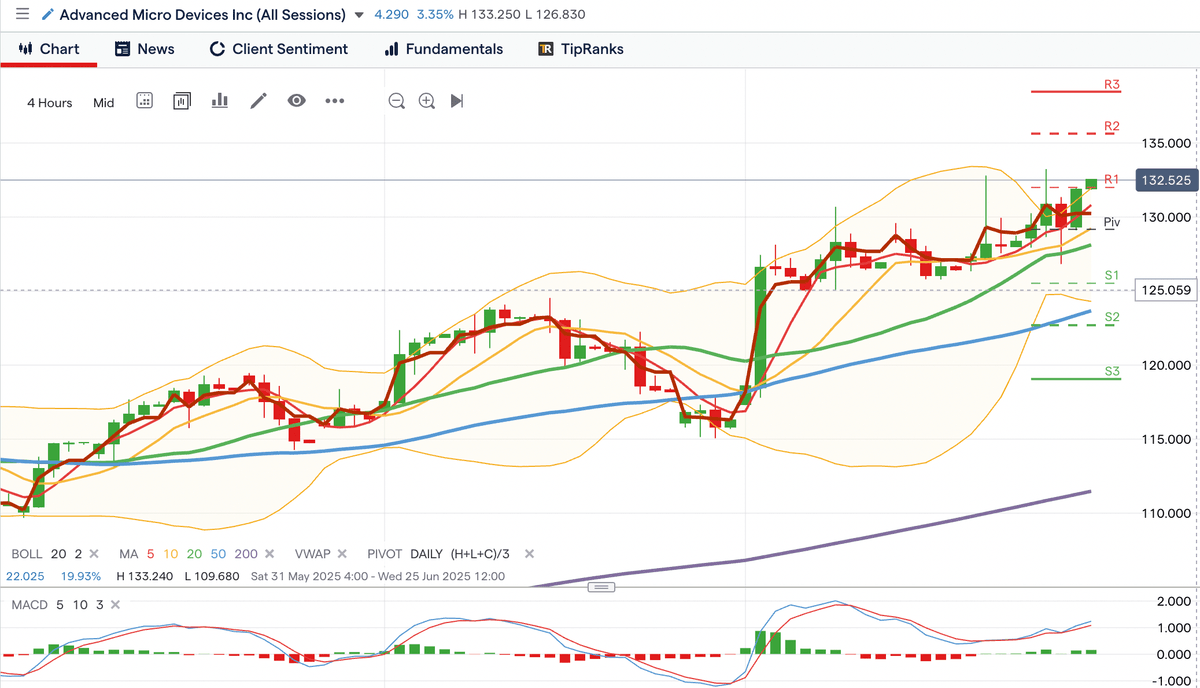Click the PIVOT DAILY period setting

pos(426,553)
